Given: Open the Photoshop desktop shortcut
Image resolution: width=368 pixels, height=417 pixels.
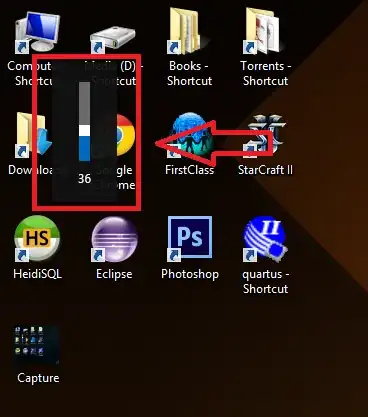Looking at the screenshot, I should click(x=189, y=239).
